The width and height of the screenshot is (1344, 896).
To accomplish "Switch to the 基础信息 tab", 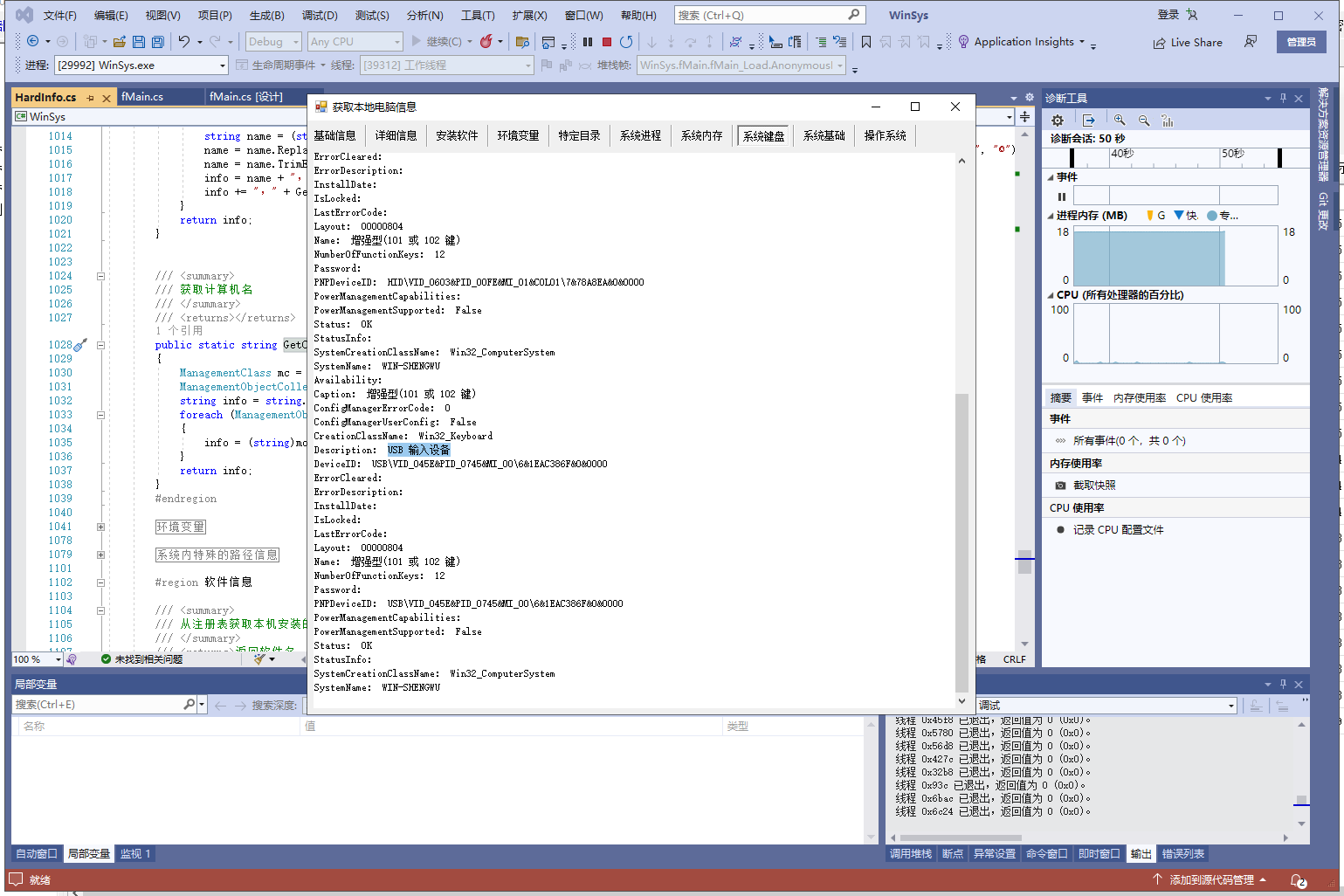I will coord(335,135).
